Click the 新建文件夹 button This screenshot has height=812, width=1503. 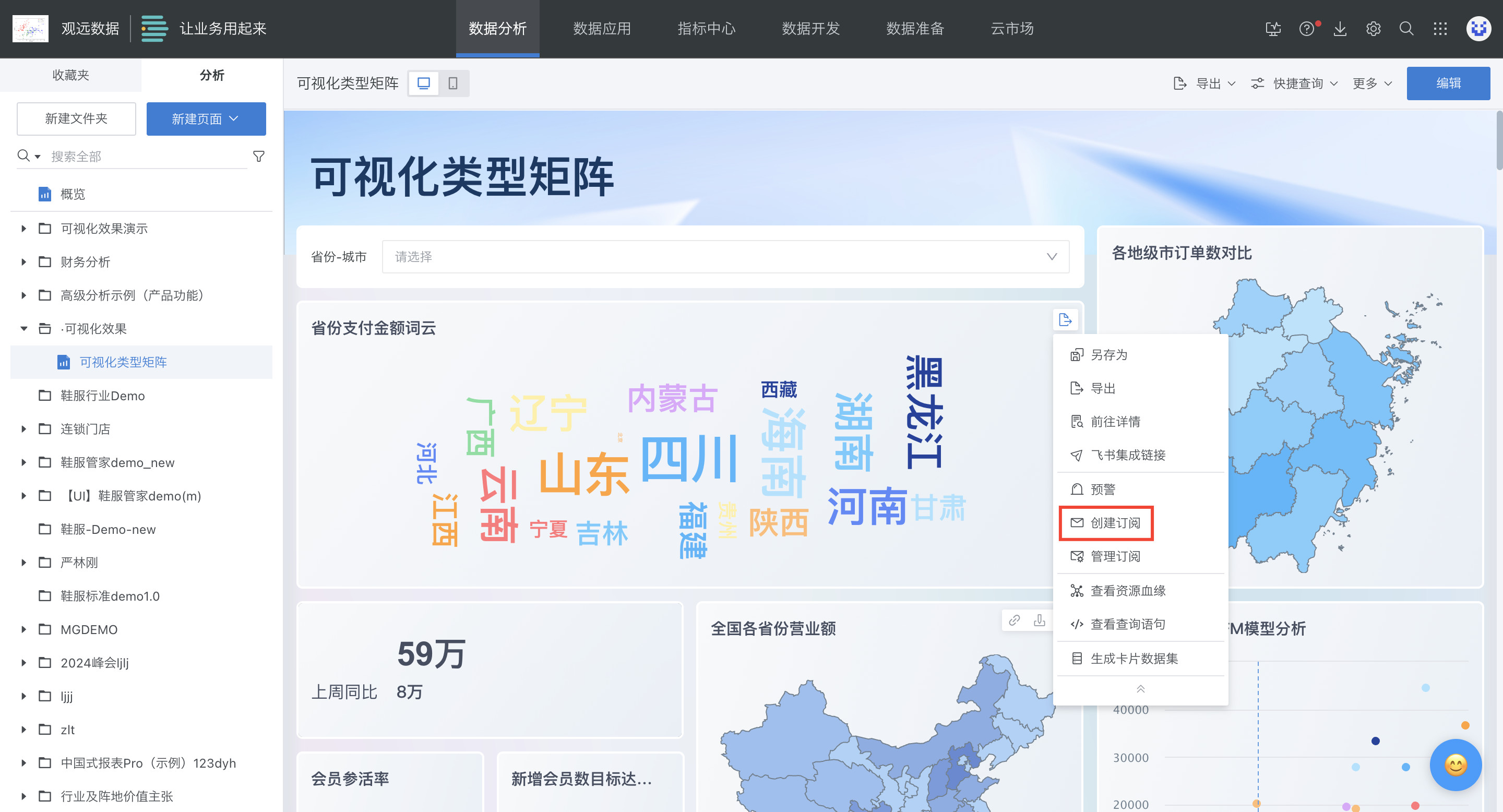tap(76, 119)
